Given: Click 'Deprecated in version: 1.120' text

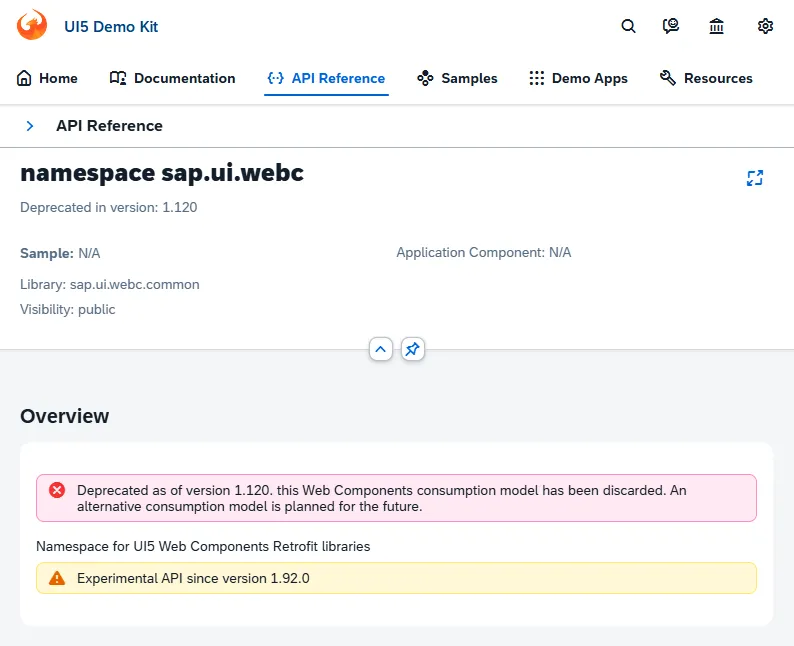Looking at the screenshot, I should click(109, 208).
